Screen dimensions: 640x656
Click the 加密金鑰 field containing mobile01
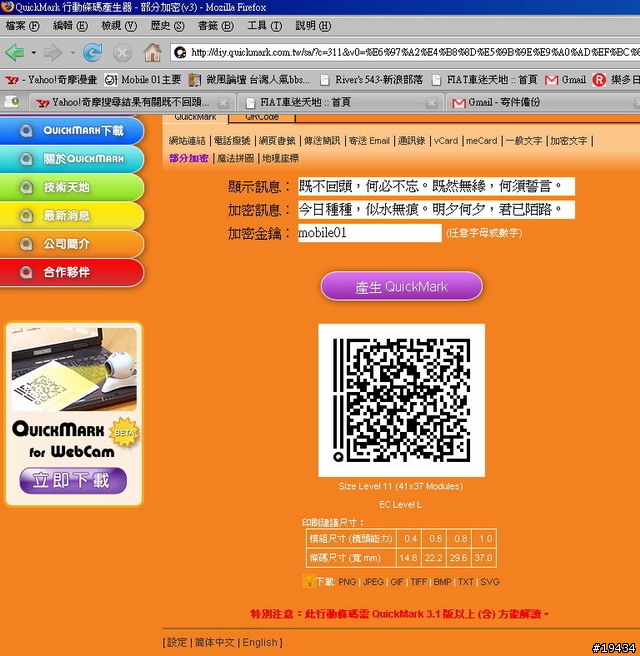370,233
